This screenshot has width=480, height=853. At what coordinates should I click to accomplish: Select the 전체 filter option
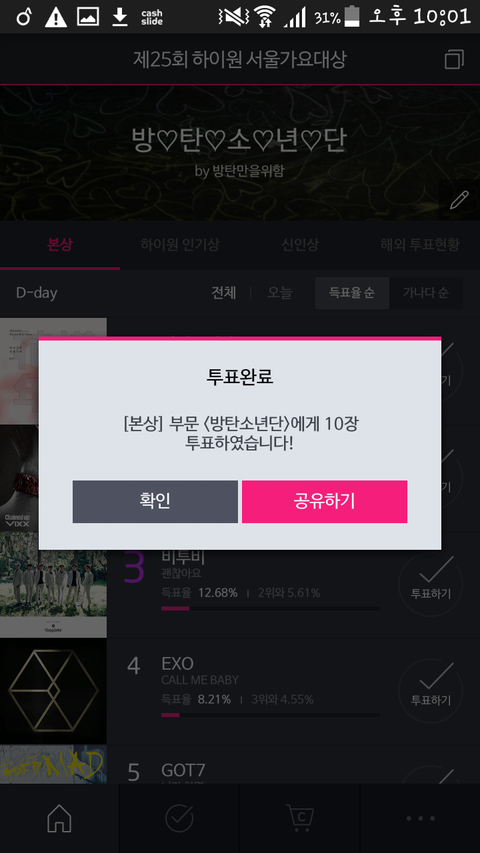(x=224, y=293)
